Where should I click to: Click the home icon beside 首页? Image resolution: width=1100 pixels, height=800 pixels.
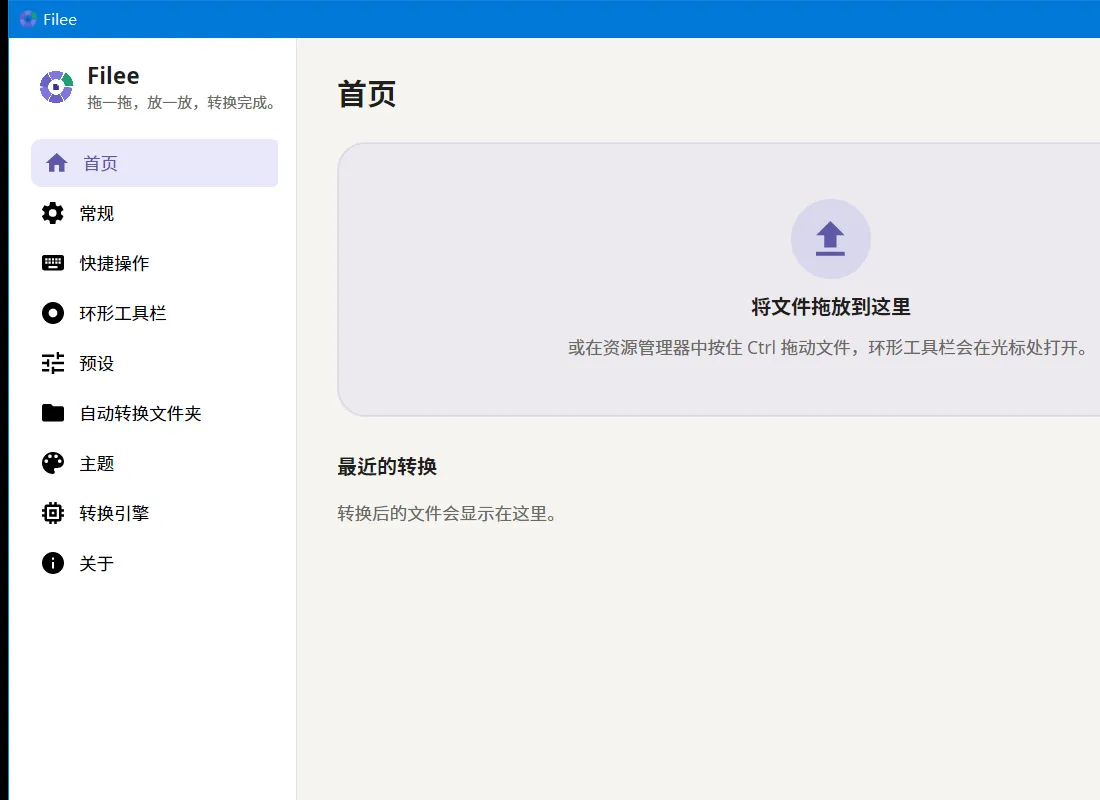57,163
